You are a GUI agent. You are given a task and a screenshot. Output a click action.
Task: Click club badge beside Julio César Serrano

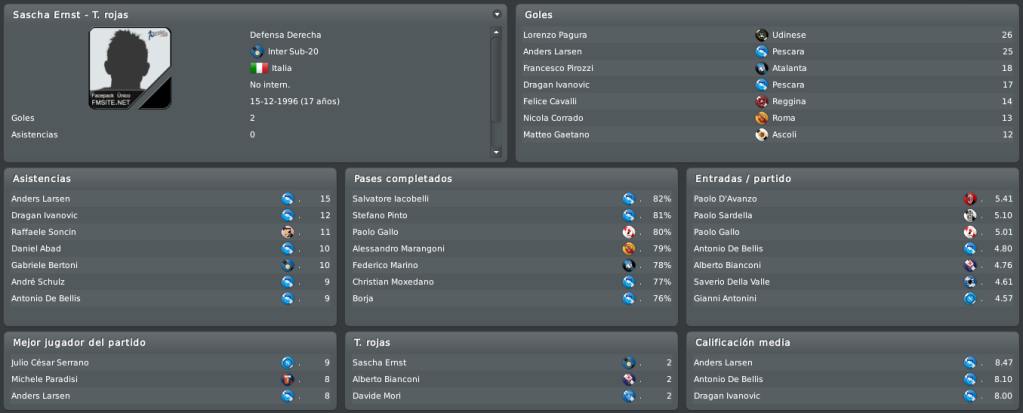point(288,362)
